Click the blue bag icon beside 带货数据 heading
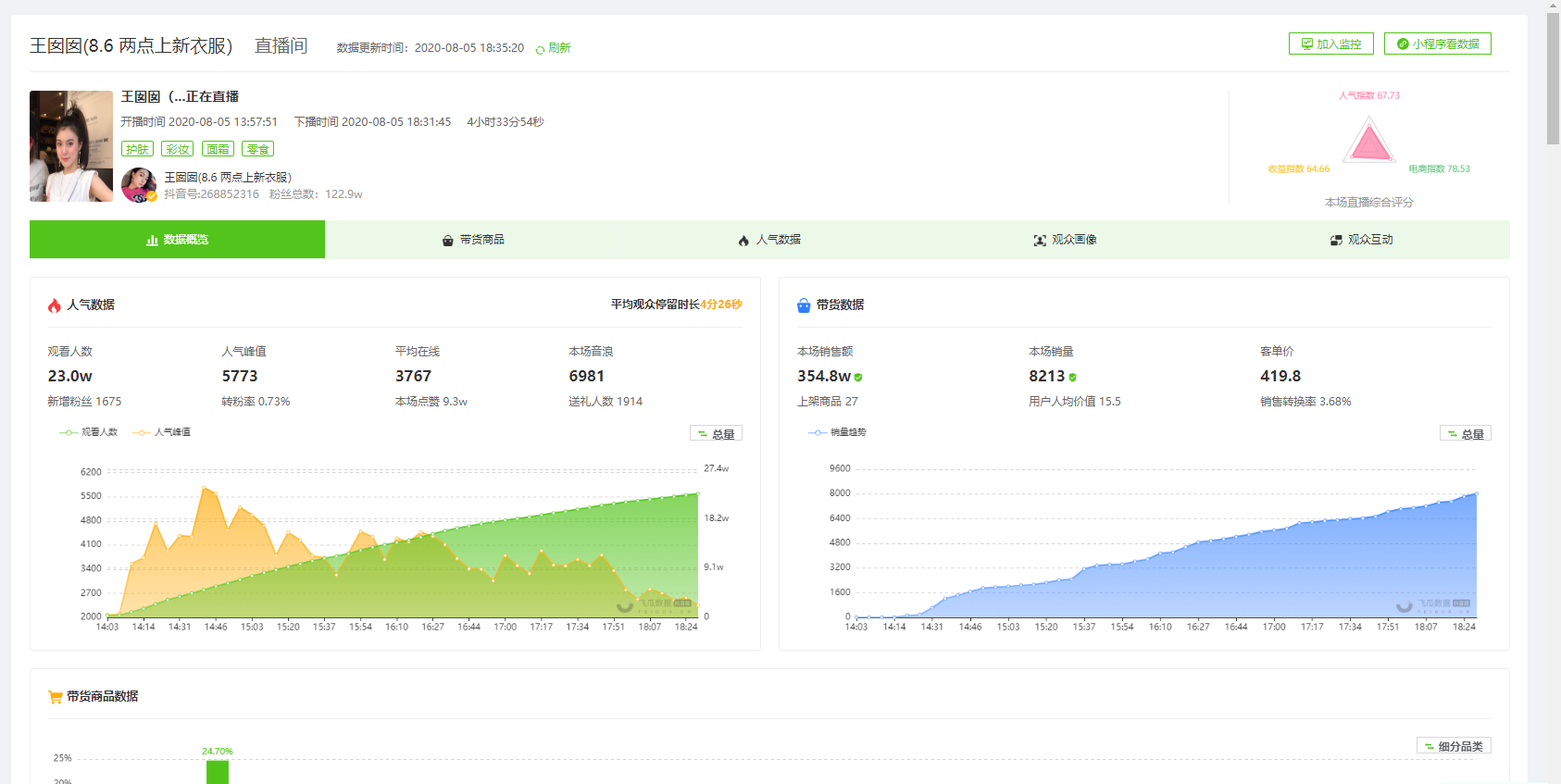Screen dimensions: 1561x784 tap(804, 305)
